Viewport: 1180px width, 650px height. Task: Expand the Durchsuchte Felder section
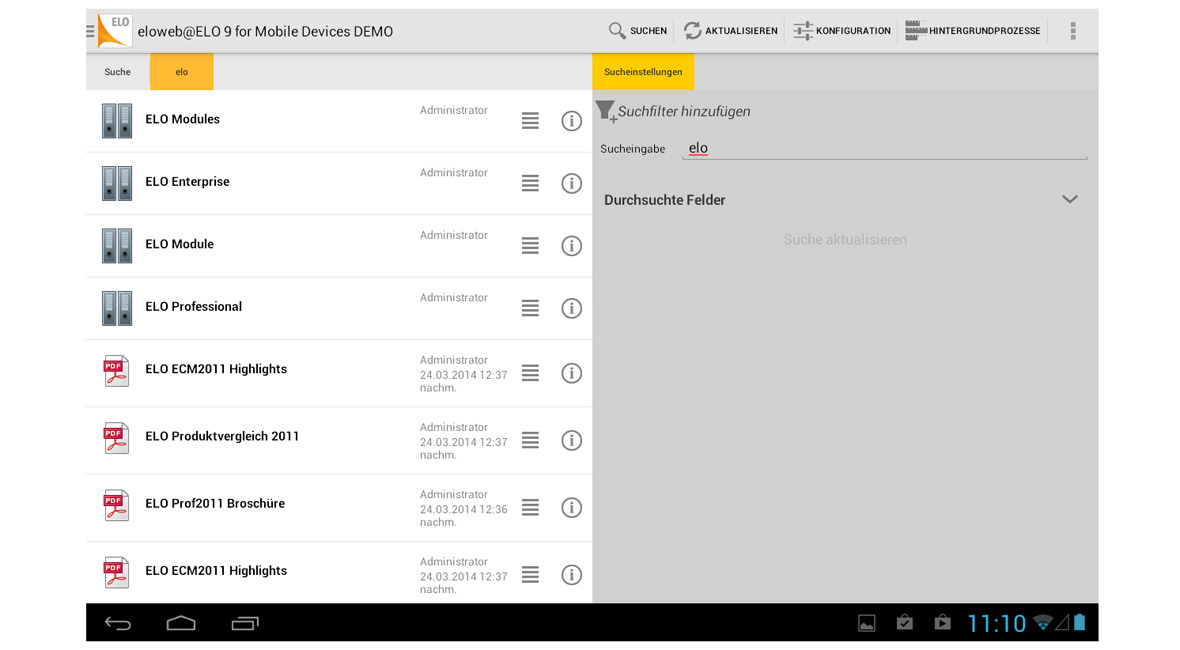pos(1069,200)
